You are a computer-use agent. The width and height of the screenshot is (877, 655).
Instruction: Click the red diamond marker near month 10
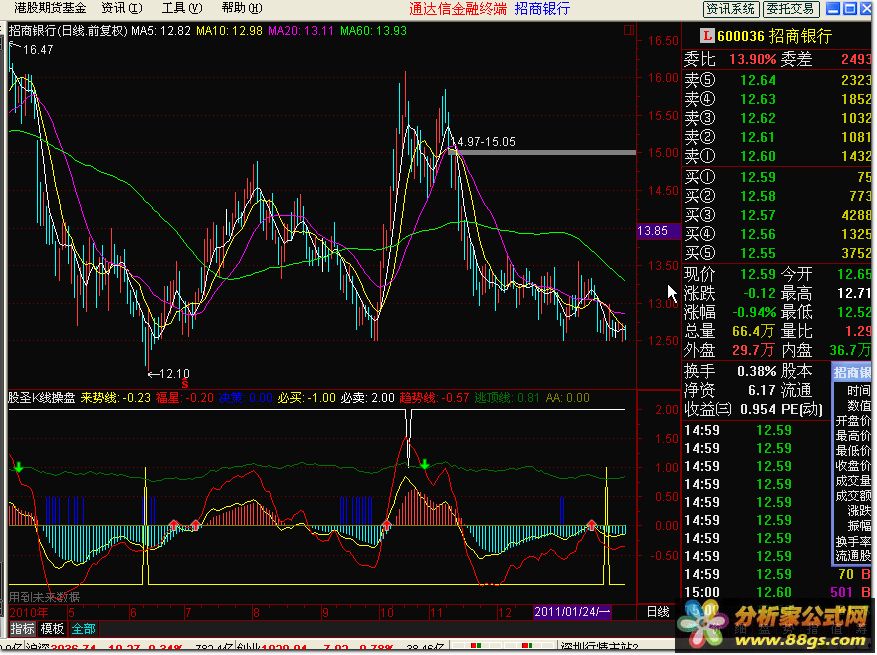[x=386, y=525]
